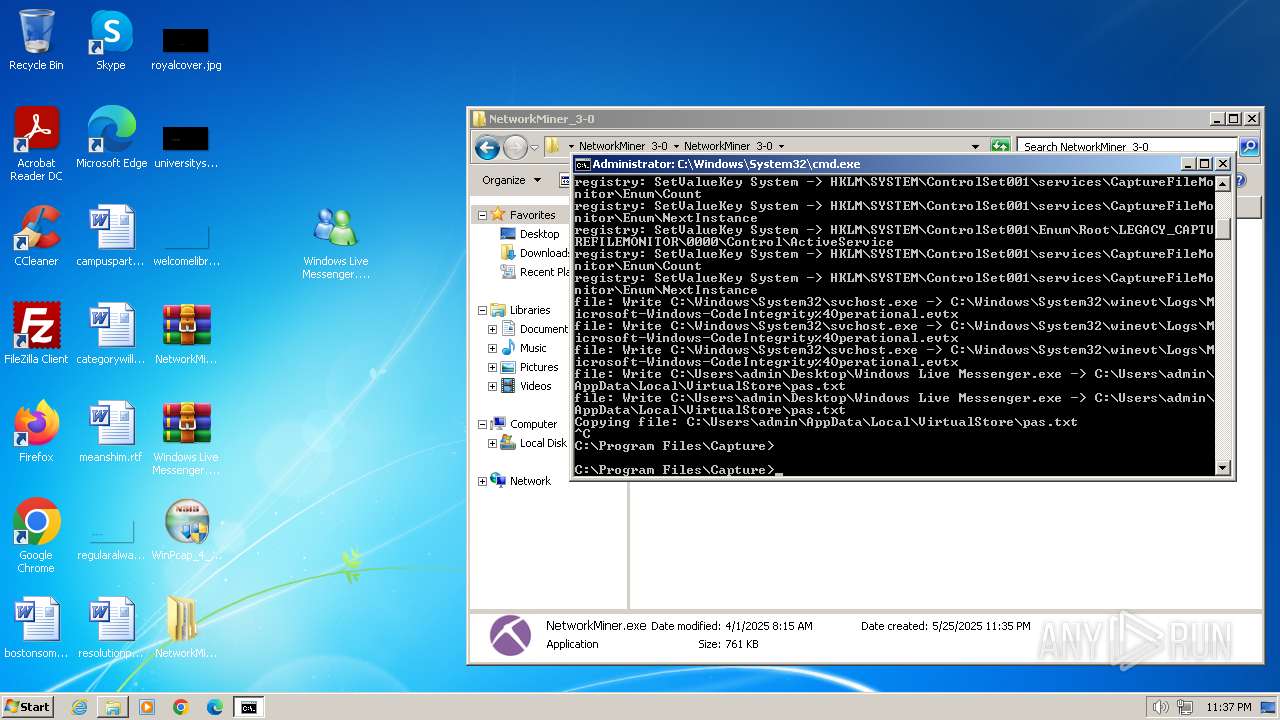The image size is (1280, 720).
Task: Expand the Local Disk node
Action: pos(492,443)
